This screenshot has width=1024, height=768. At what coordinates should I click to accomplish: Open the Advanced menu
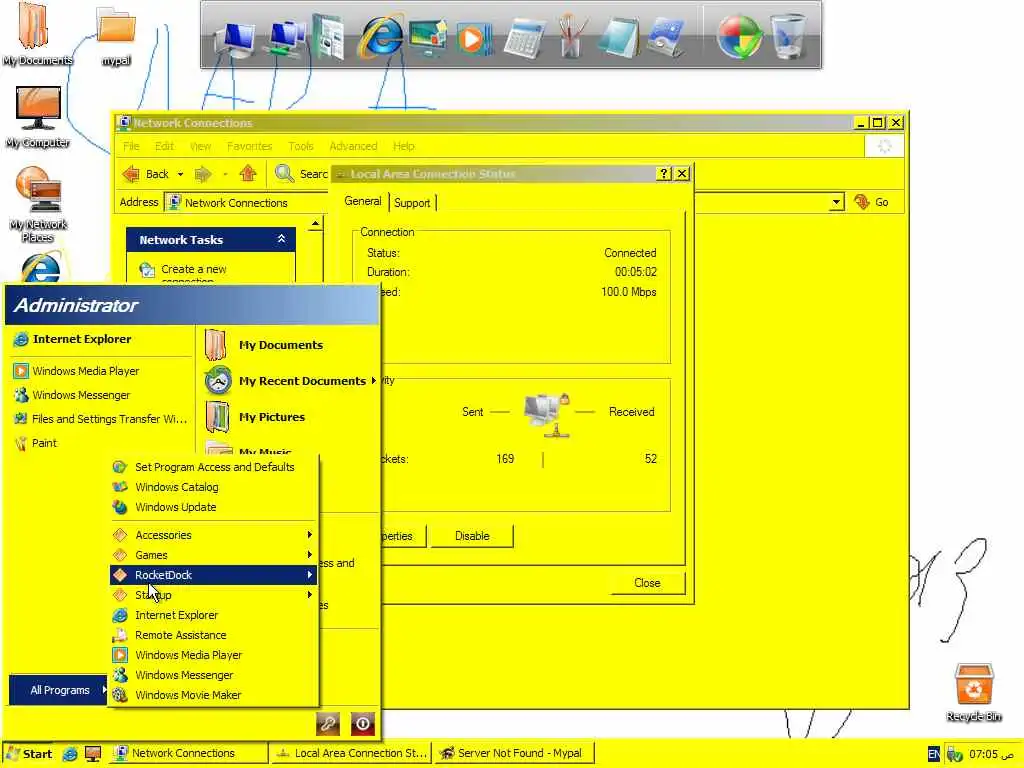(x=353, y=146)
